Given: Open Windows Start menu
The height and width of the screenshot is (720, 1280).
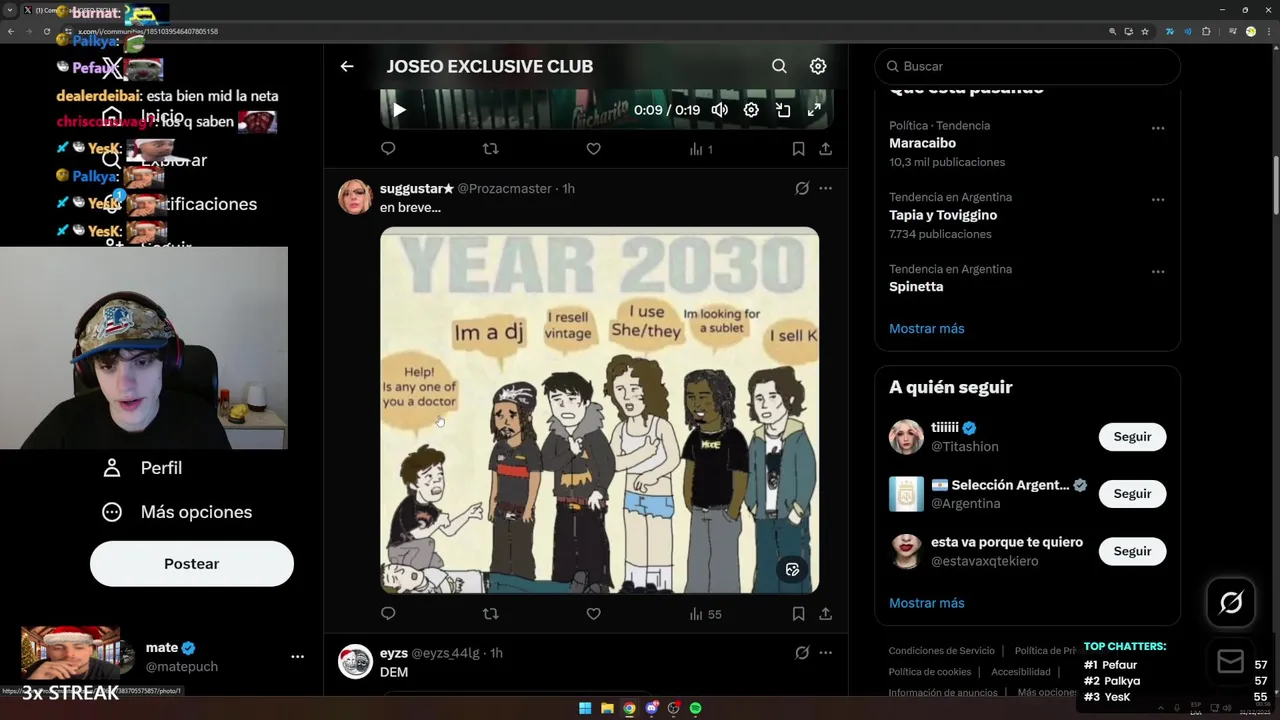Looking at the screenshot, I should pyautogui.click(x=585, y=708).
